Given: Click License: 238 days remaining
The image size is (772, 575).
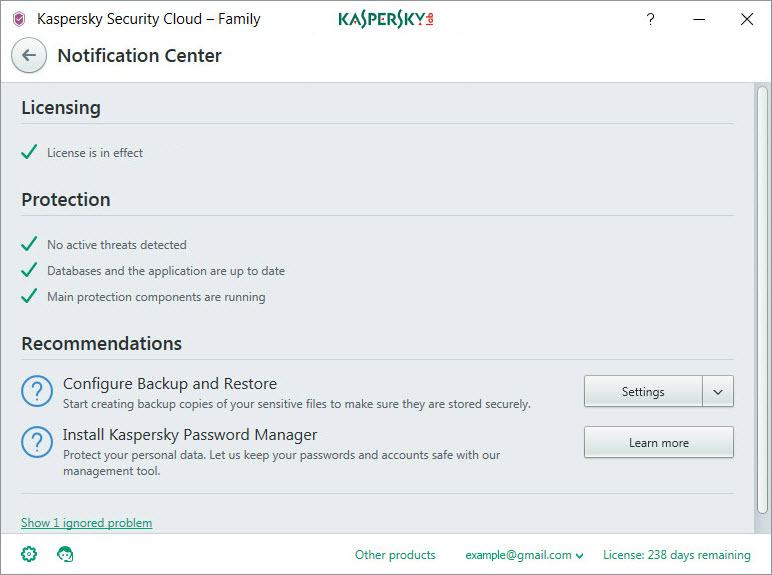Looking at the screenshot, I should pyautogui.click(x=676, y=555).
